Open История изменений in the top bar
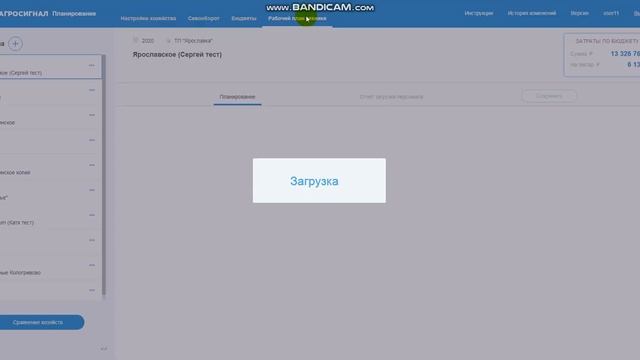The image size is (640, 360). click(x=532, y=13)
